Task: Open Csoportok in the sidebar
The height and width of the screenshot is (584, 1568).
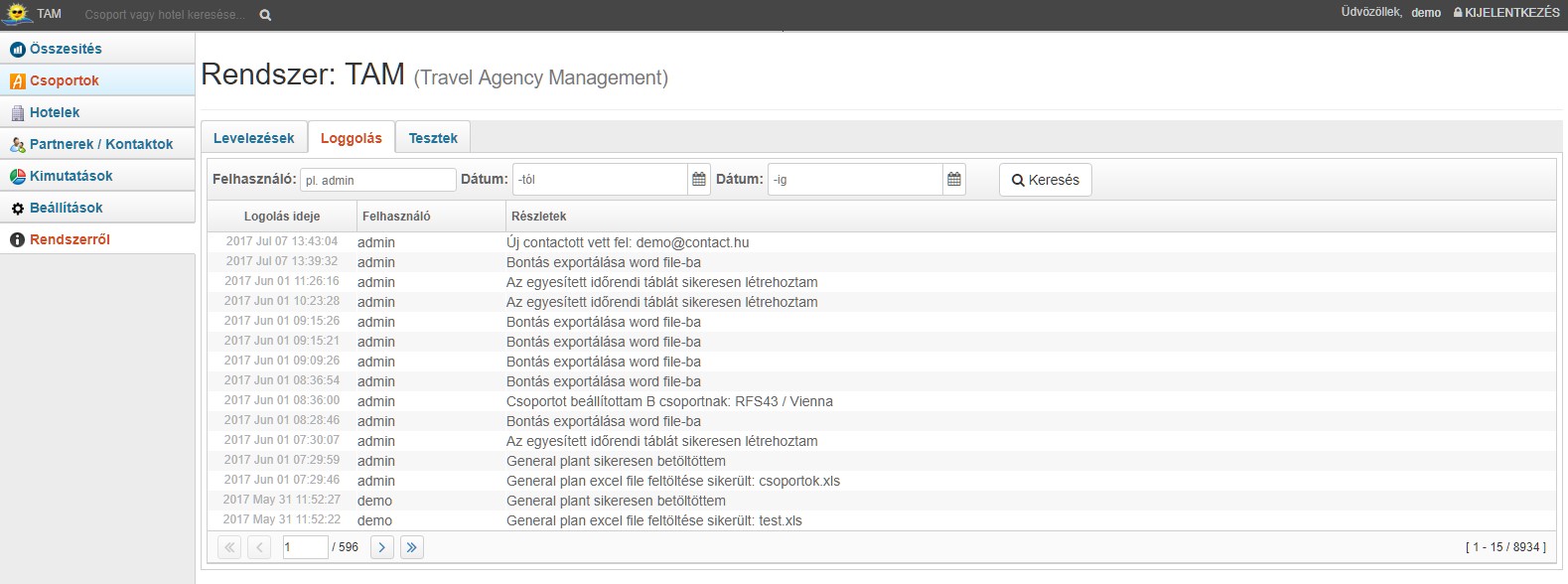Action: tap(65, 80)
